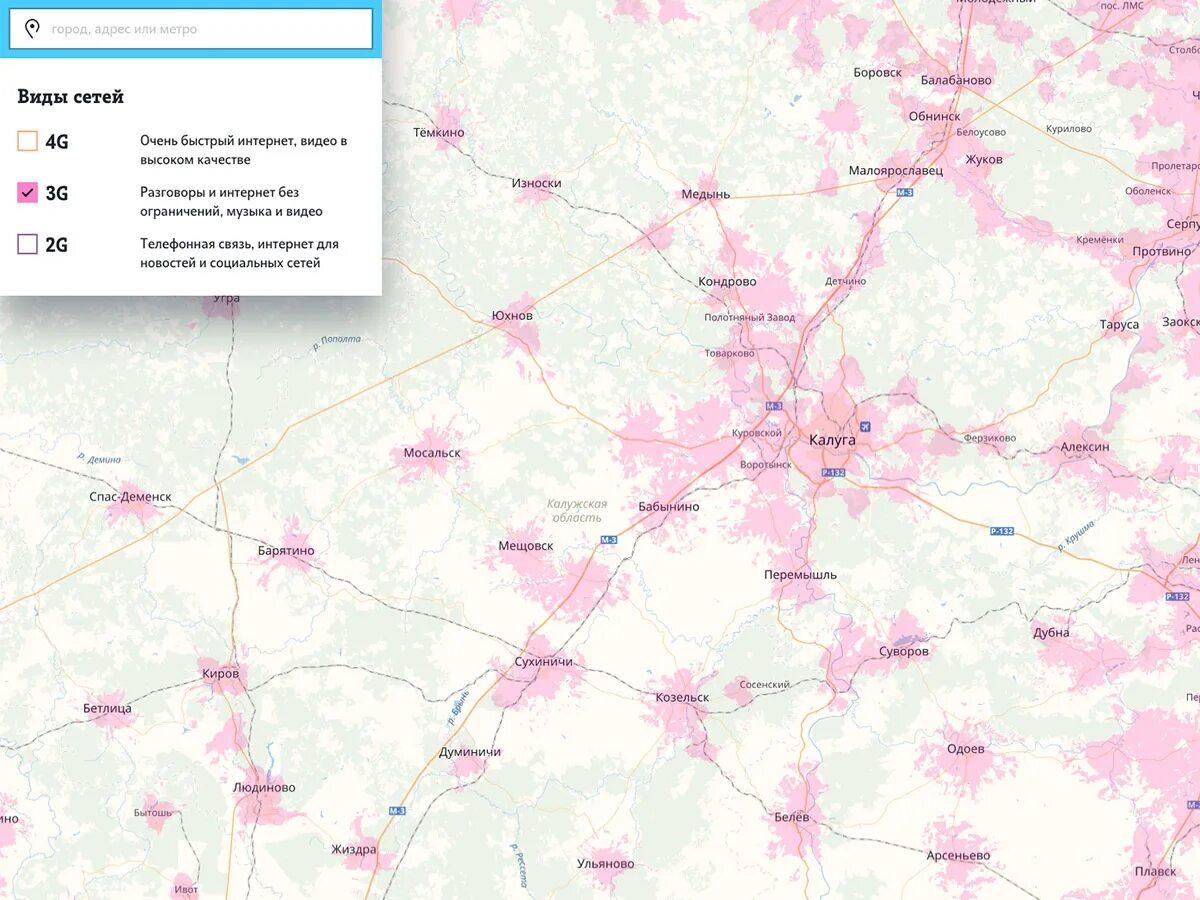Click the Жуков label

pyautogui.click(x=984, y=160)
